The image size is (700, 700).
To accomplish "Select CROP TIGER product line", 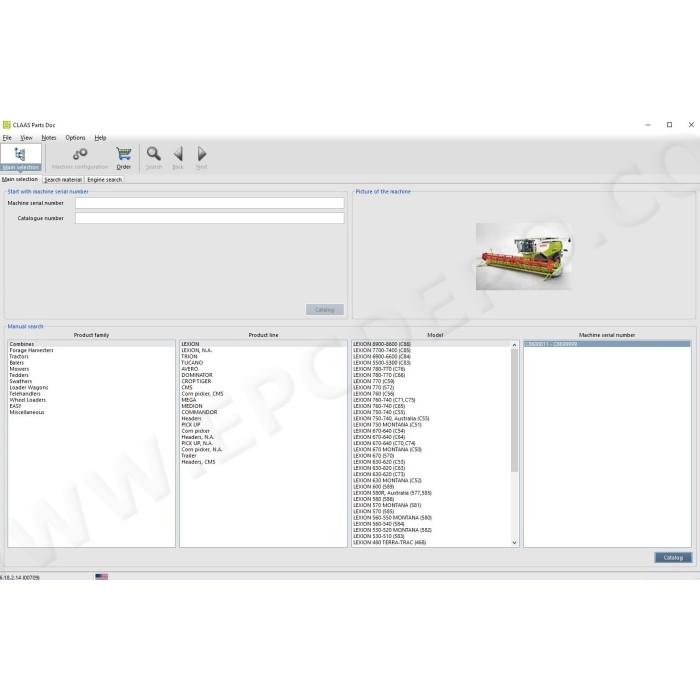I will (263, 382).
